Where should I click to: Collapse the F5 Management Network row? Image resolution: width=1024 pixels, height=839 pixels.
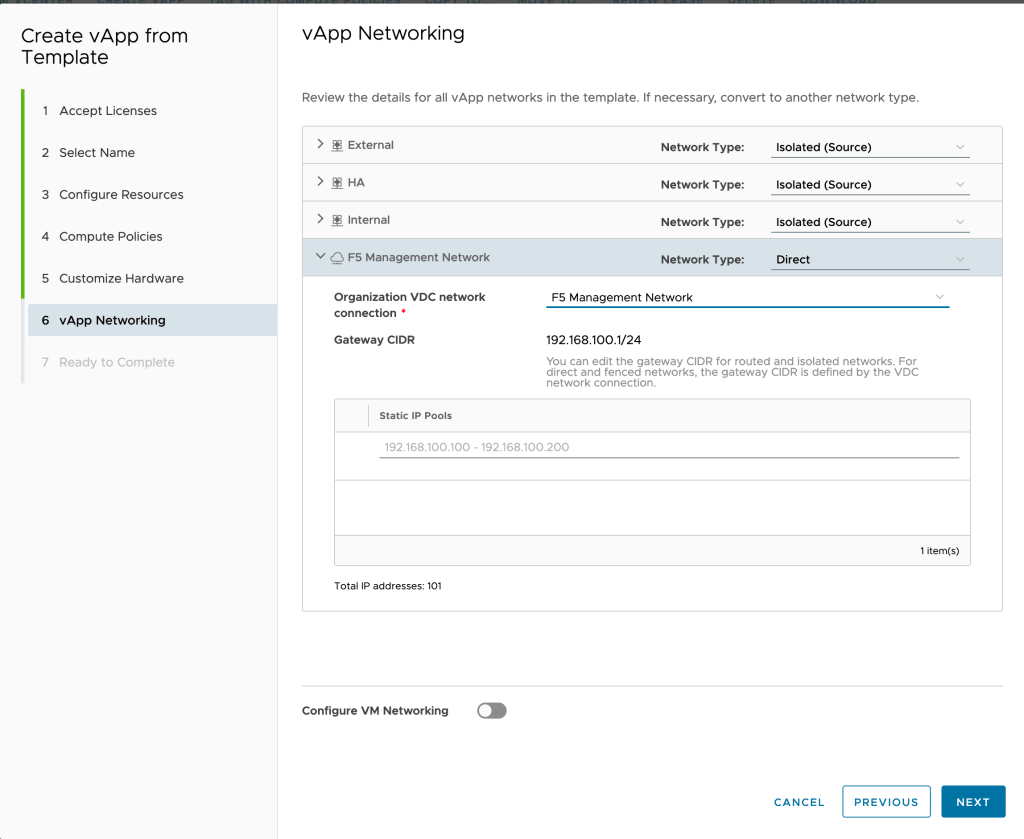click(320, 257)
